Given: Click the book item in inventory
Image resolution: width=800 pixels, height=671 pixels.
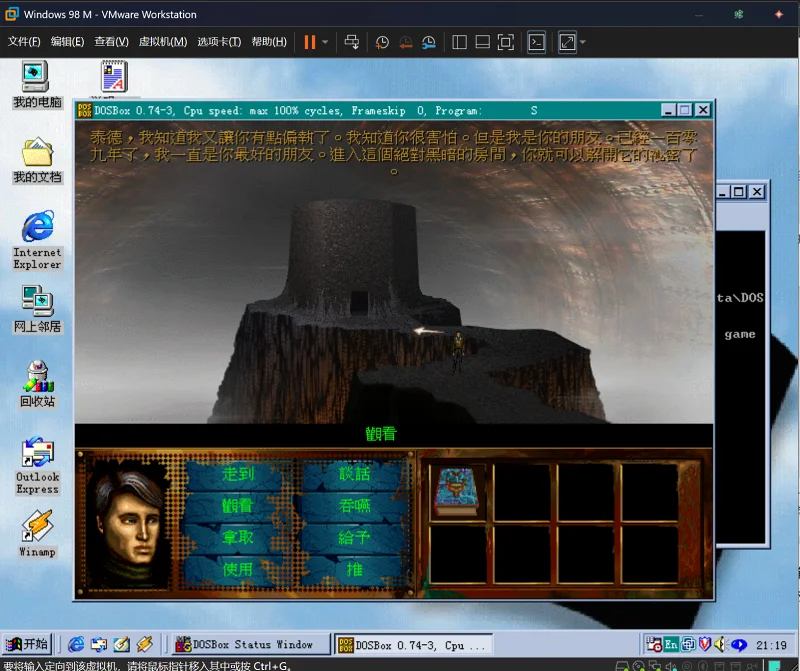Looking at the screenshot, I should point(457,493).
